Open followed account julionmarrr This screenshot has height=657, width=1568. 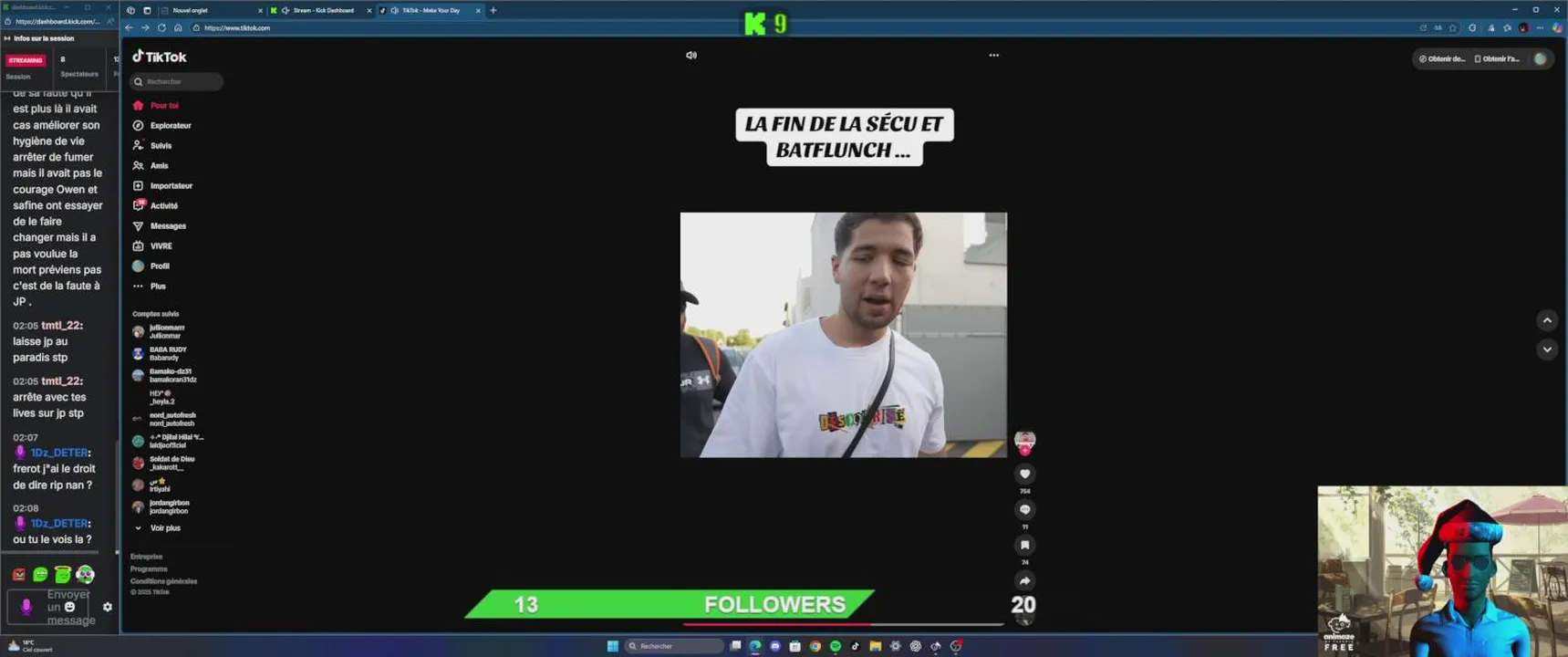pos(161,331)
